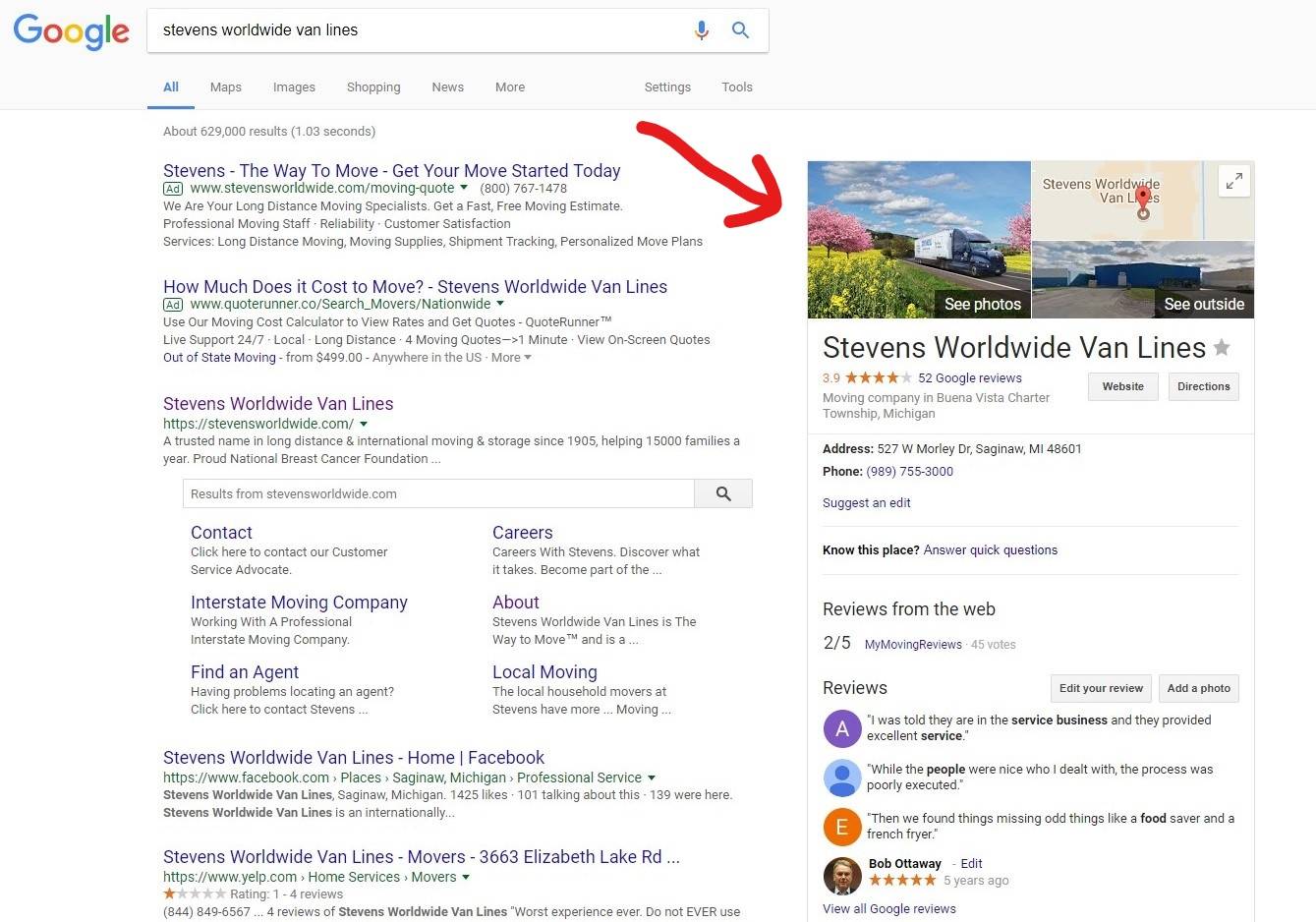Click address text 527 W Morley Dr
1316x922 pixels.
click(x=980, y=449)
